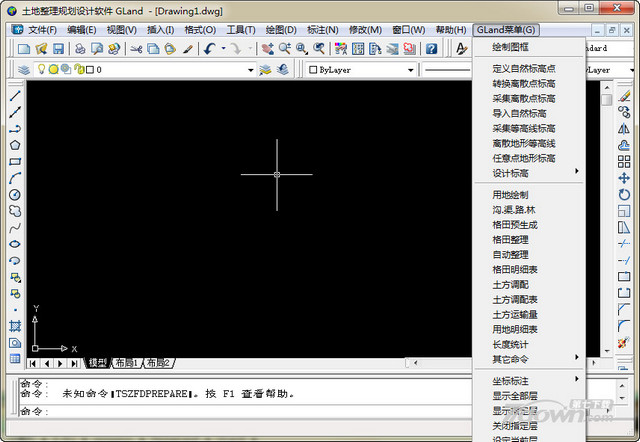Go to last layout tab arrow button
Screen dimensions: 640x442
(74, 363)
